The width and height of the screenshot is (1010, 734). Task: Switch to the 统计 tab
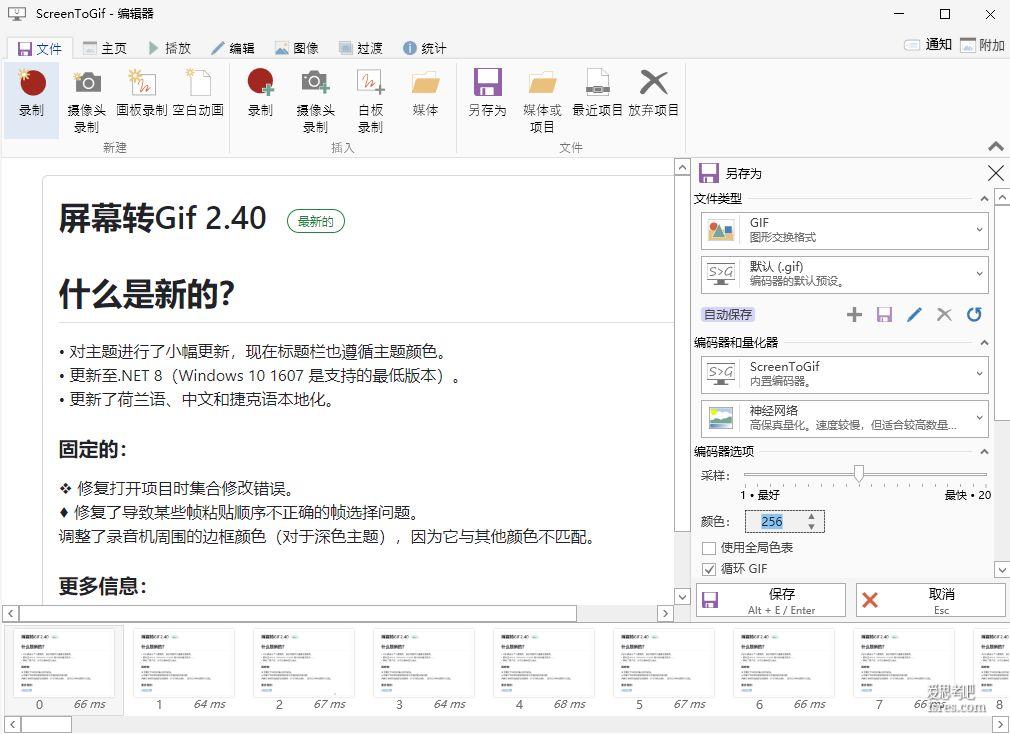pyautogui.click(x=424, y=48)
